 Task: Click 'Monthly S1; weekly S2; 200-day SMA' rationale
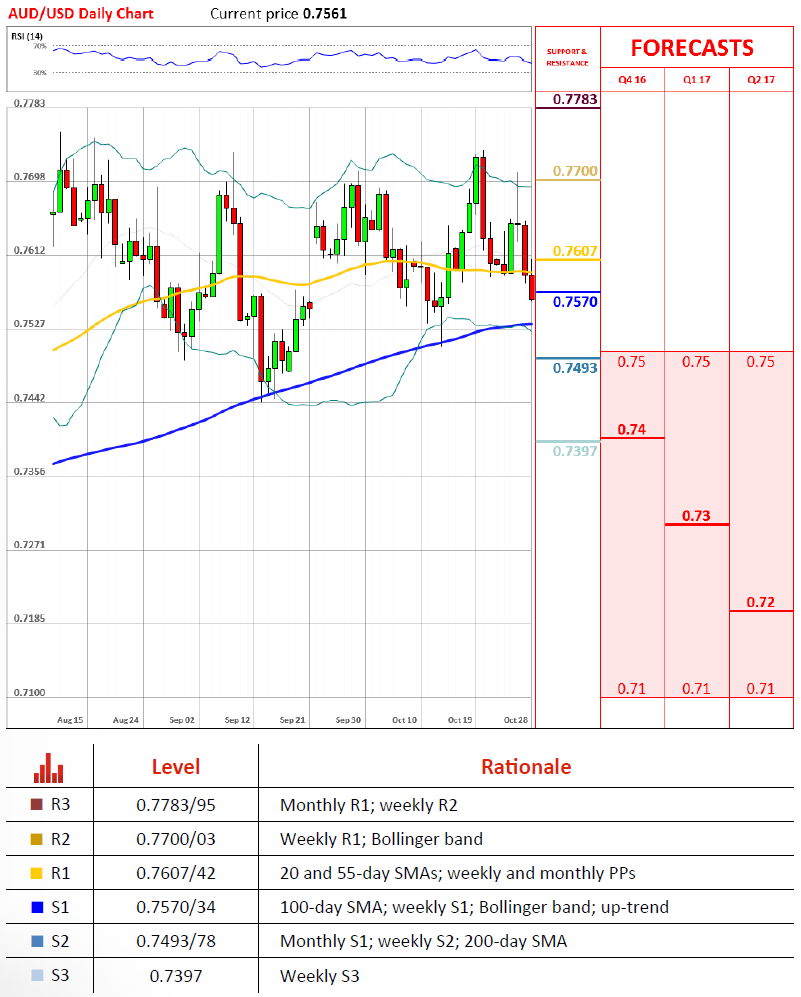point(423,942)
